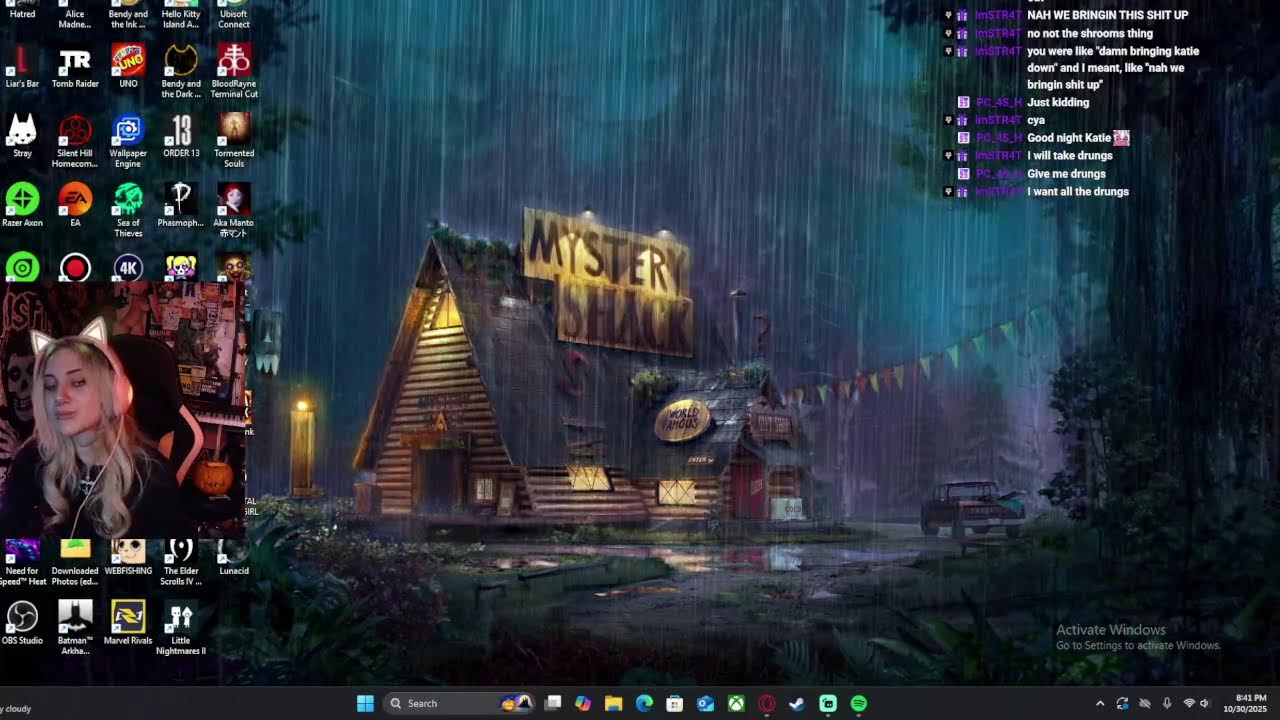Open Tormented Souls desktop shortcut

point(234,142)
